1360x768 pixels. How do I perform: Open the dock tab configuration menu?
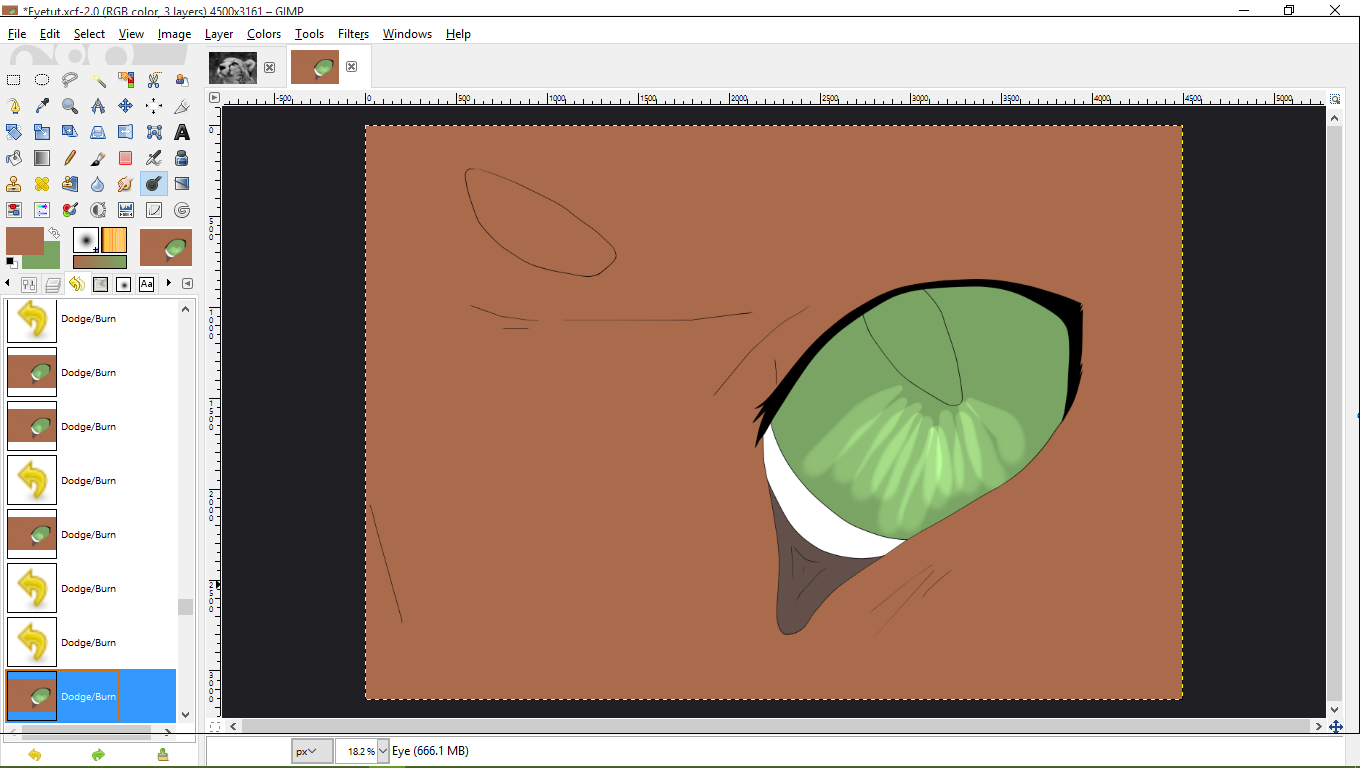point(187,284)
